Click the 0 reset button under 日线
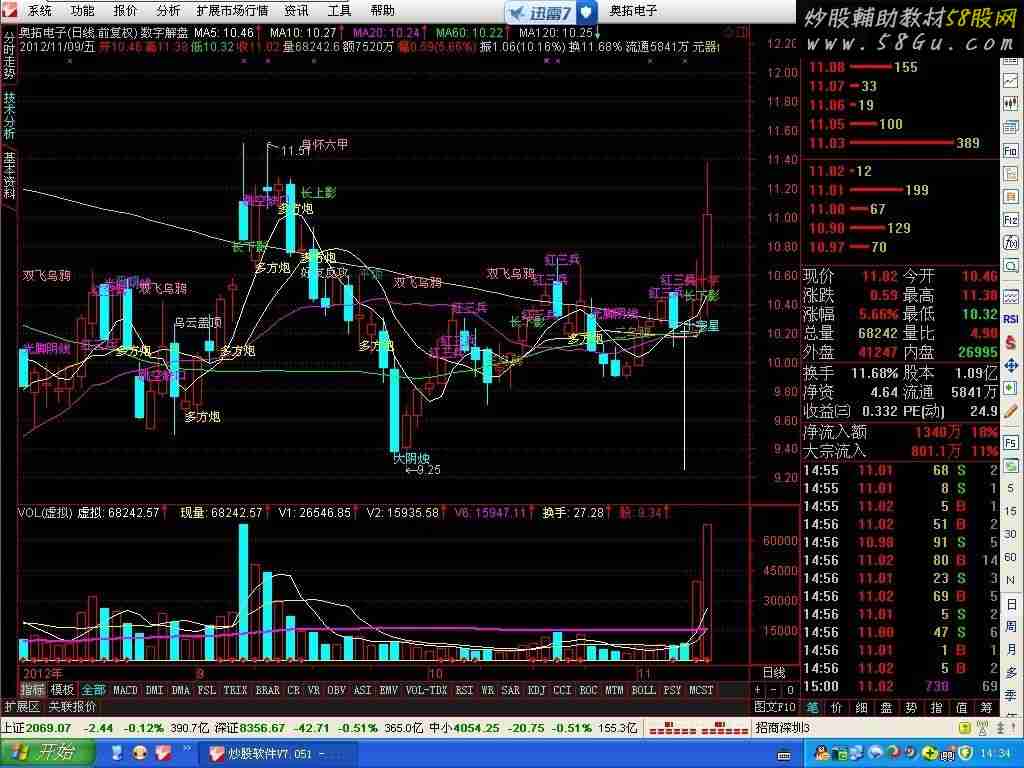The image size is (1024, 768). (790, 690)
